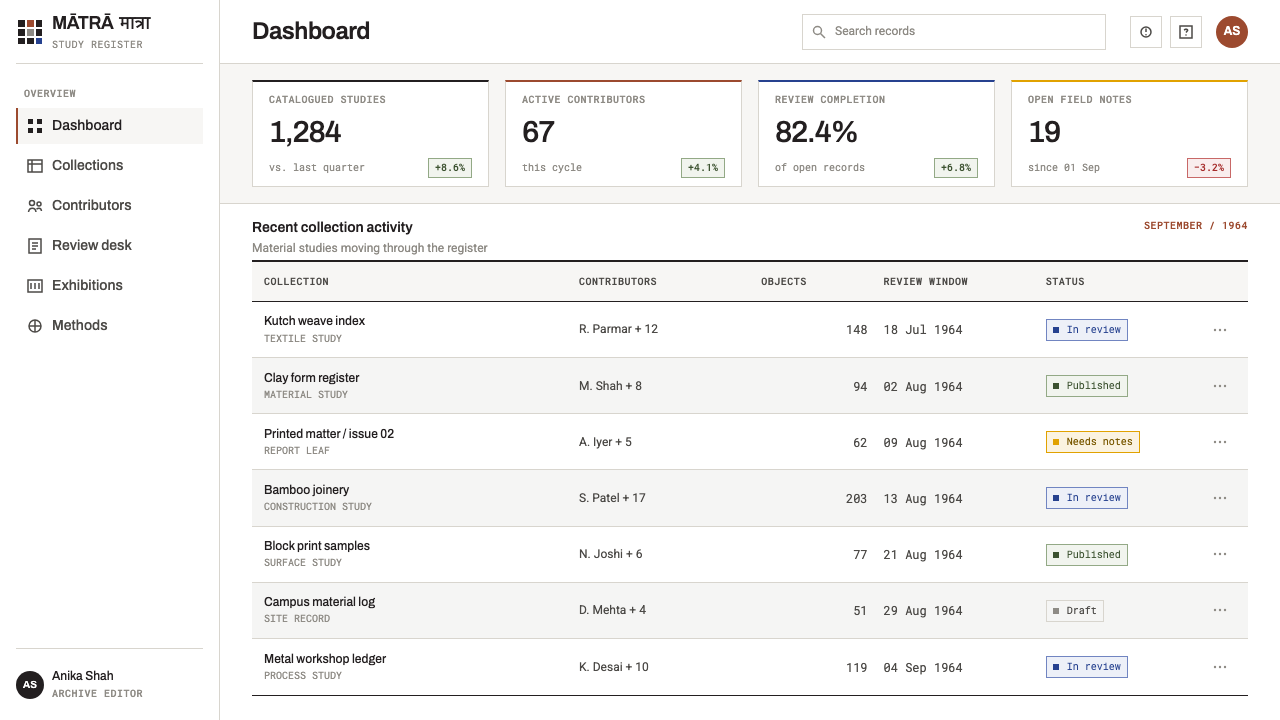The height and width of the screenshot is (720, 1280).
Task: Open row actions for Campus material log
Action: coord(1220,610)
